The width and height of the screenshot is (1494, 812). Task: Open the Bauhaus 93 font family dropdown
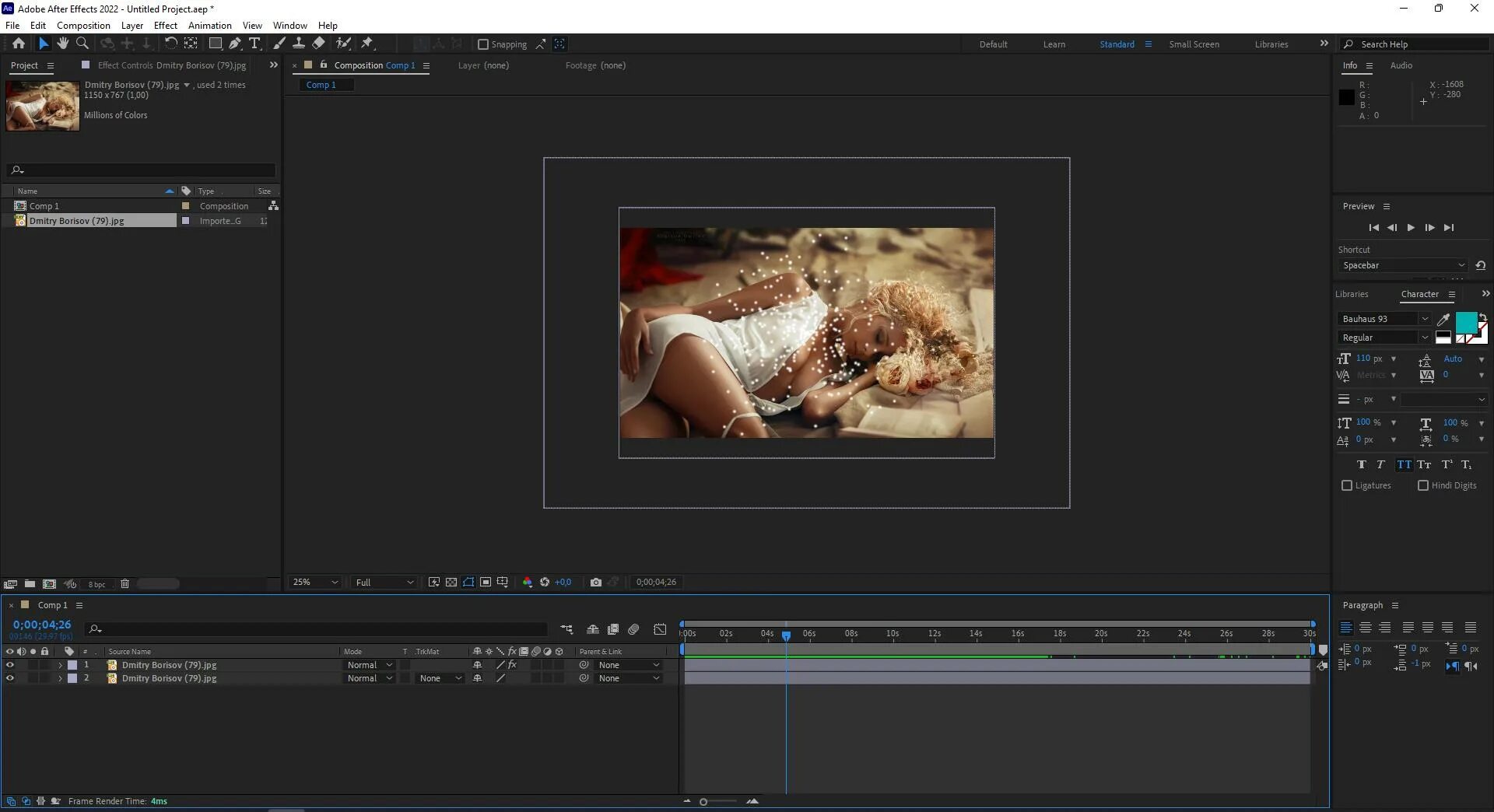1424,319
